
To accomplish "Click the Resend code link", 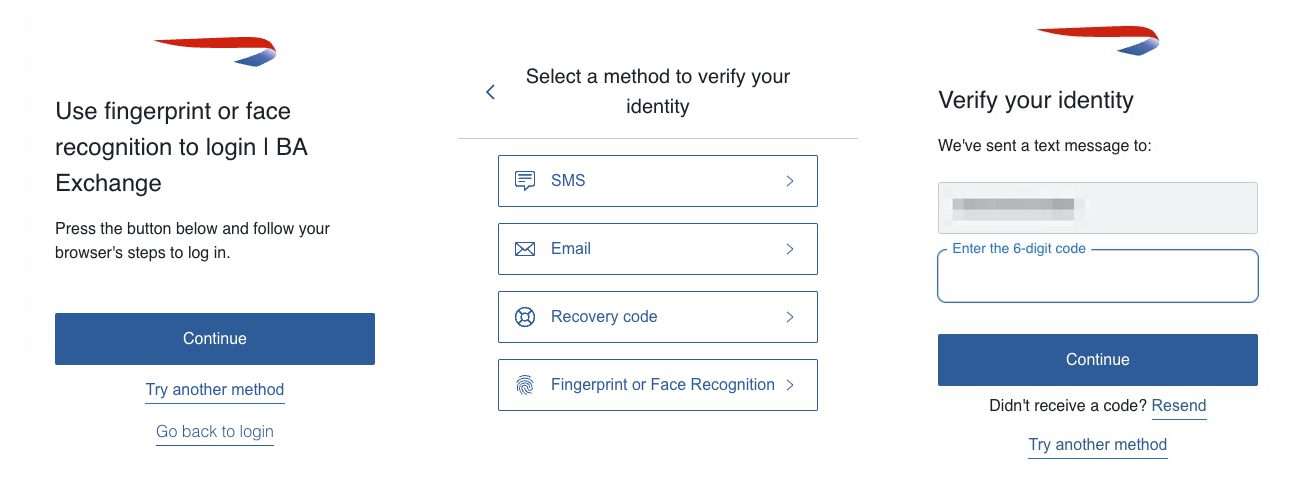I will coord(1179,406).
